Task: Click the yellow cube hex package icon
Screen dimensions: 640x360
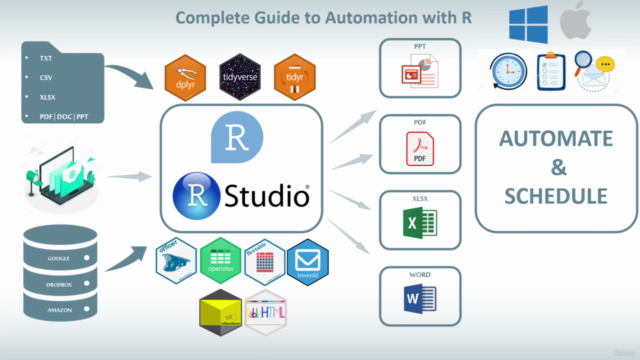Action: (221, 313)
